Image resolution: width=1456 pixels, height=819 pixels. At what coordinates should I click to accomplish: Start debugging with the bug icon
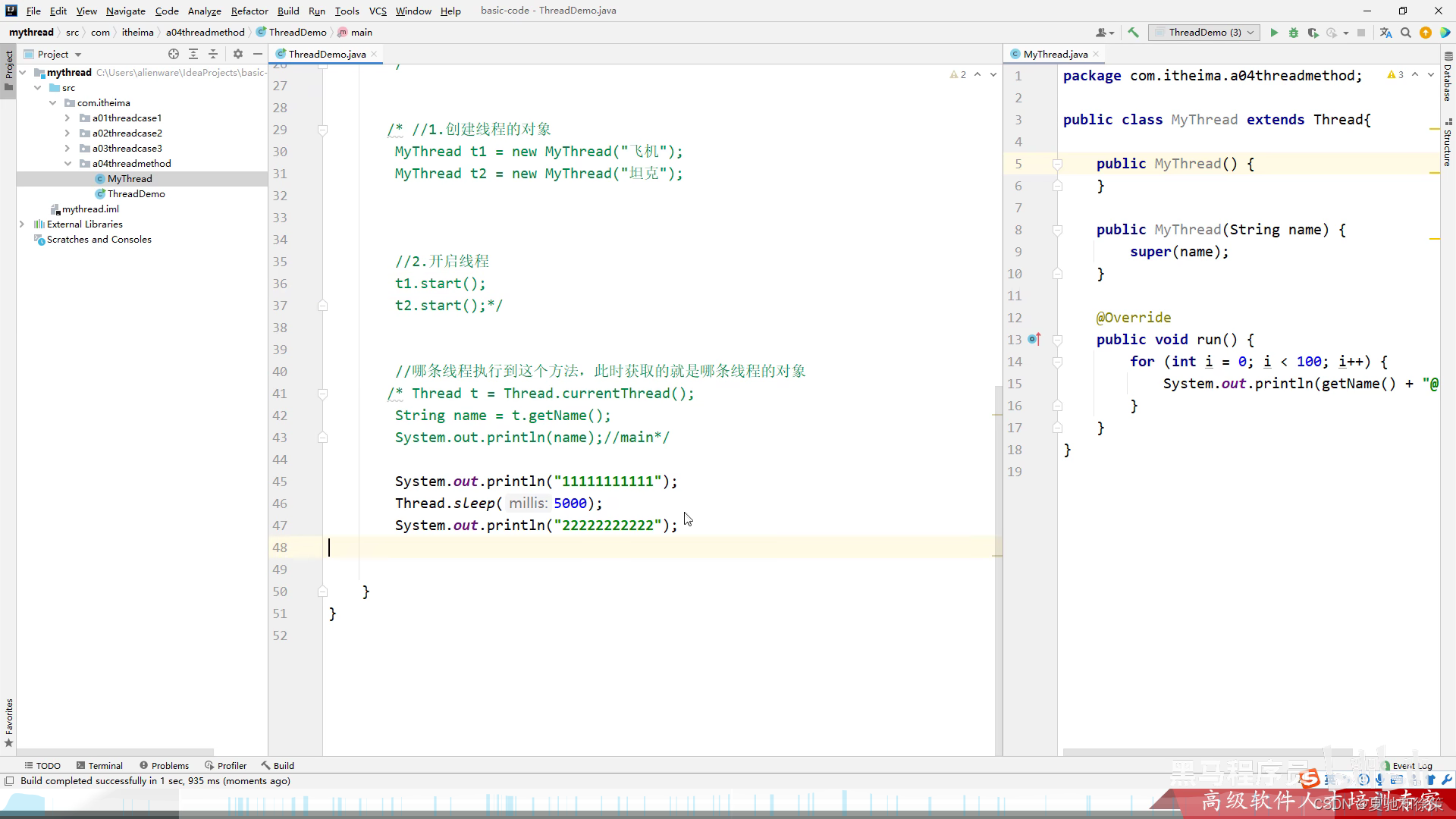coord(1294,33)
